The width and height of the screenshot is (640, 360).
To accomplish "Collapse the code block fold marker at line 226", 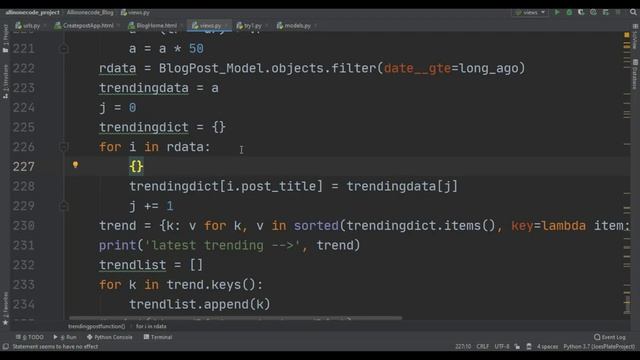I will point(63,147).
